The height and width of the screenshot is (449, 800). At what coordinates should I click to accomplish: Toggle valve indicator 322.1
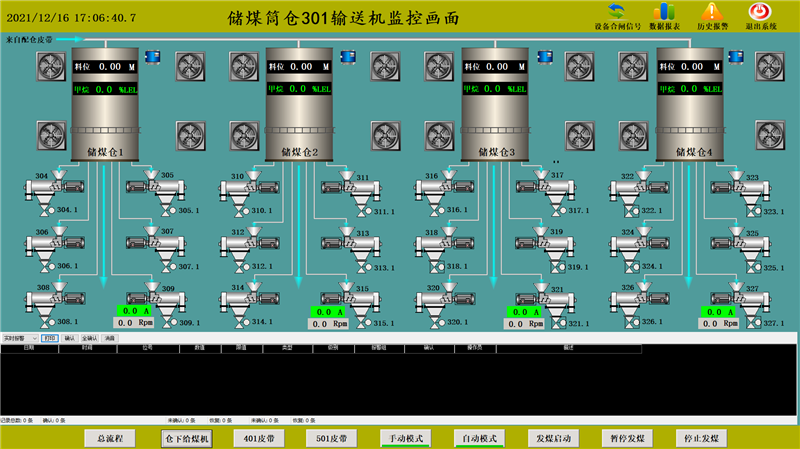click(x=632, y=211)
